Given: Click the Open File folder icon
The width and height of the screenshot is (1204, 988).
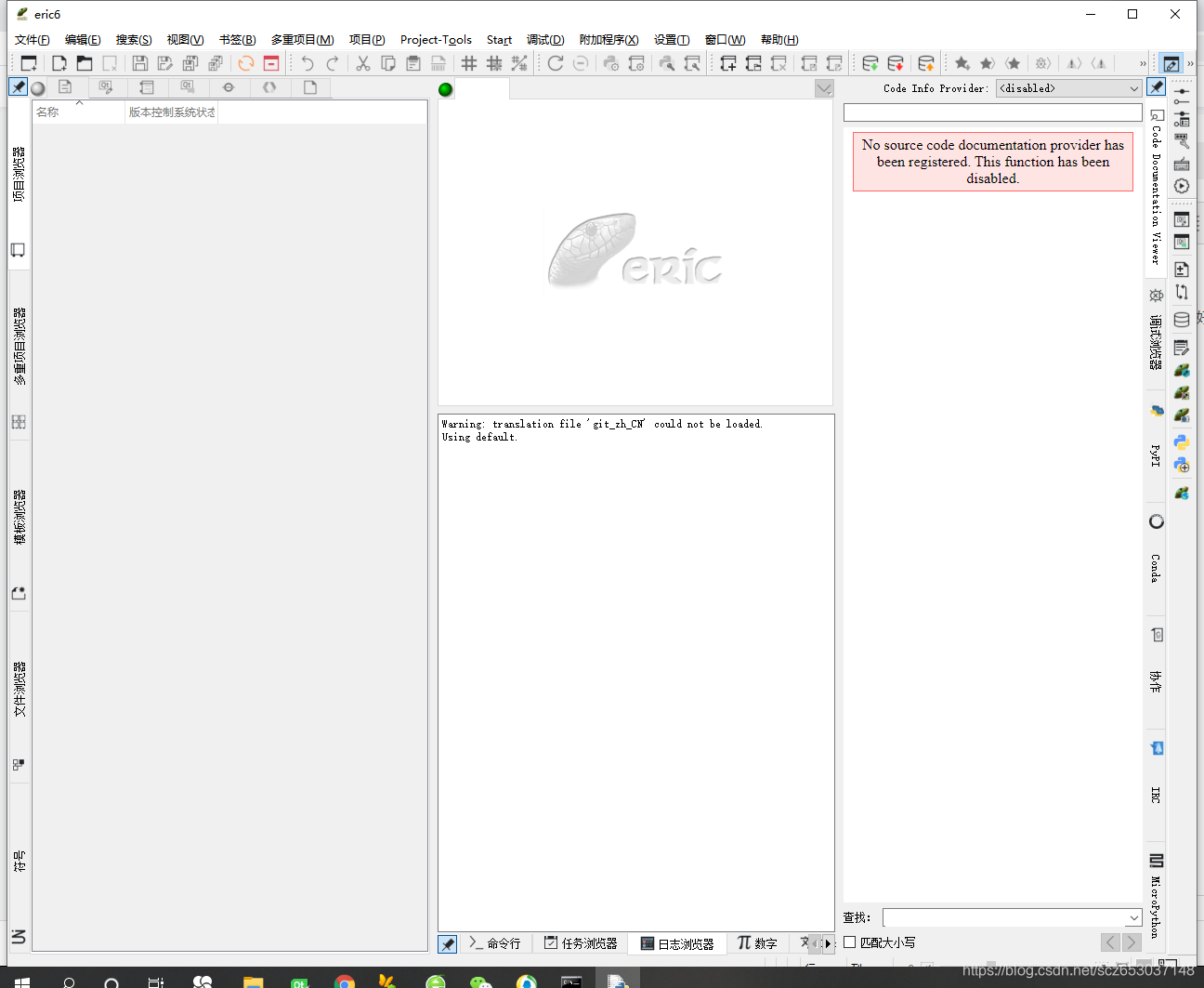Looking at the screenshot, I should point(85,63).
